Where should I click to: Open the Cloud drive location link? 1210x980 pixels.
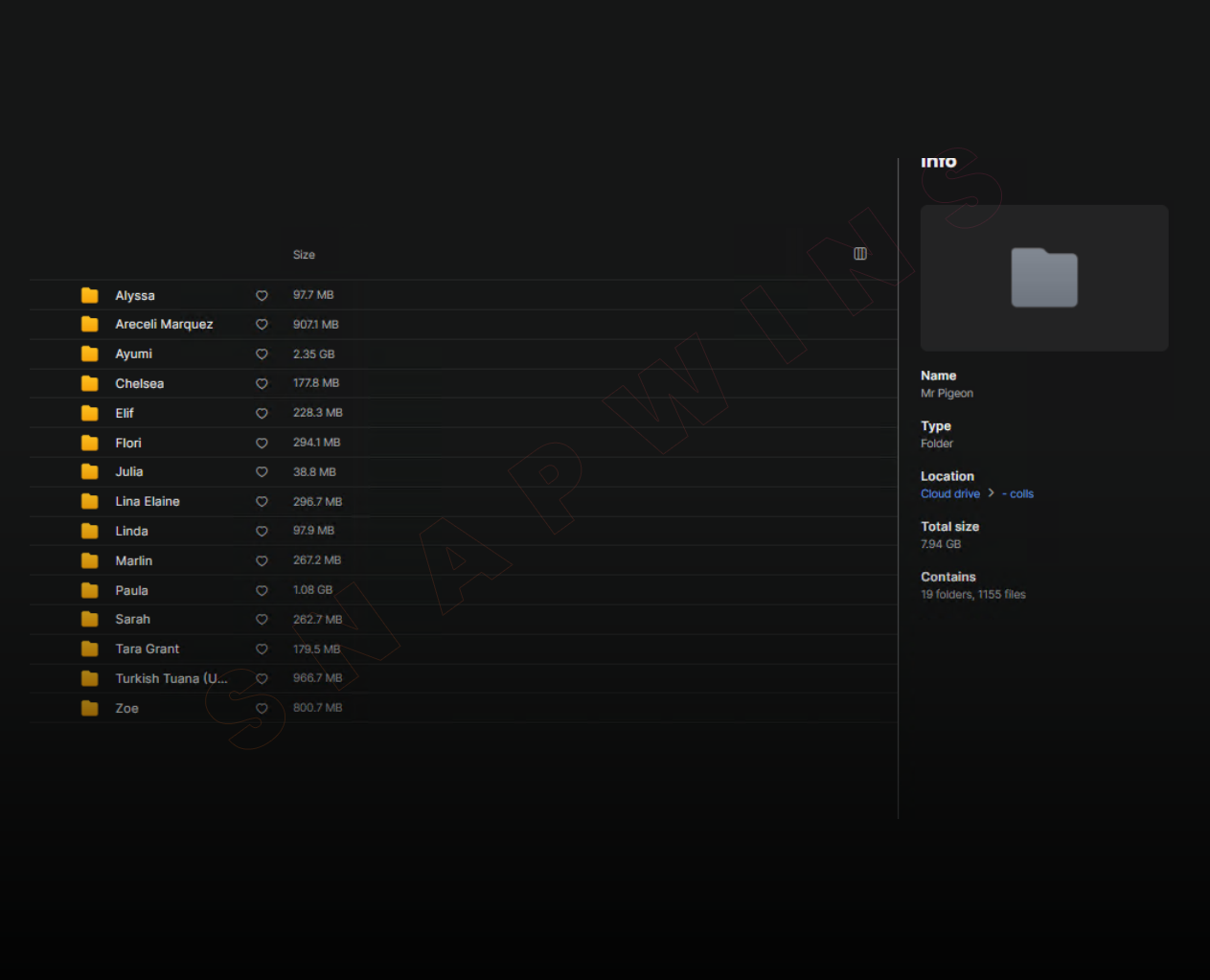[x=949, y=494]
